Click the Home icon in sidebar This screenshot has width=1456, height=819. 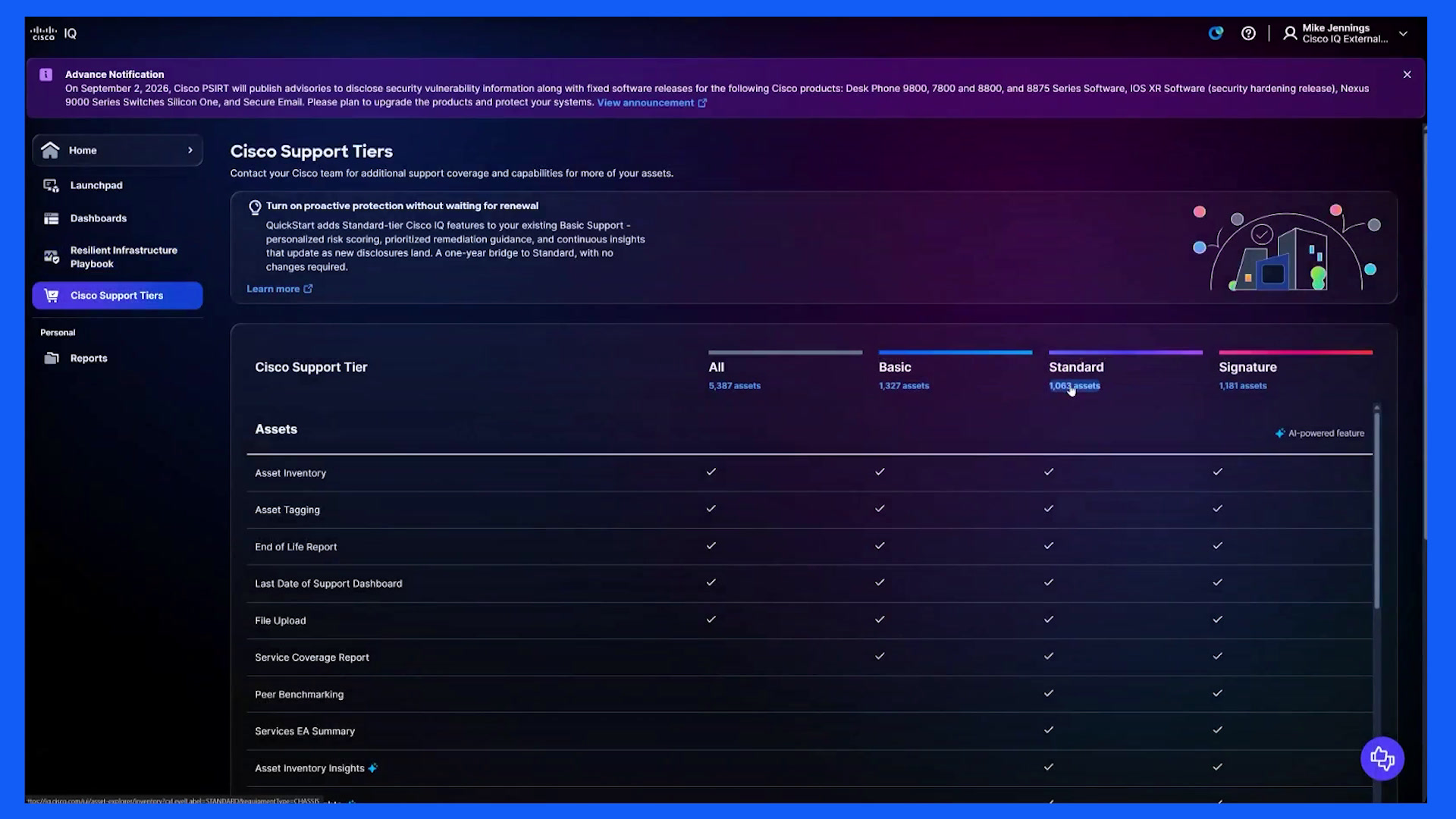pos(50,150)
